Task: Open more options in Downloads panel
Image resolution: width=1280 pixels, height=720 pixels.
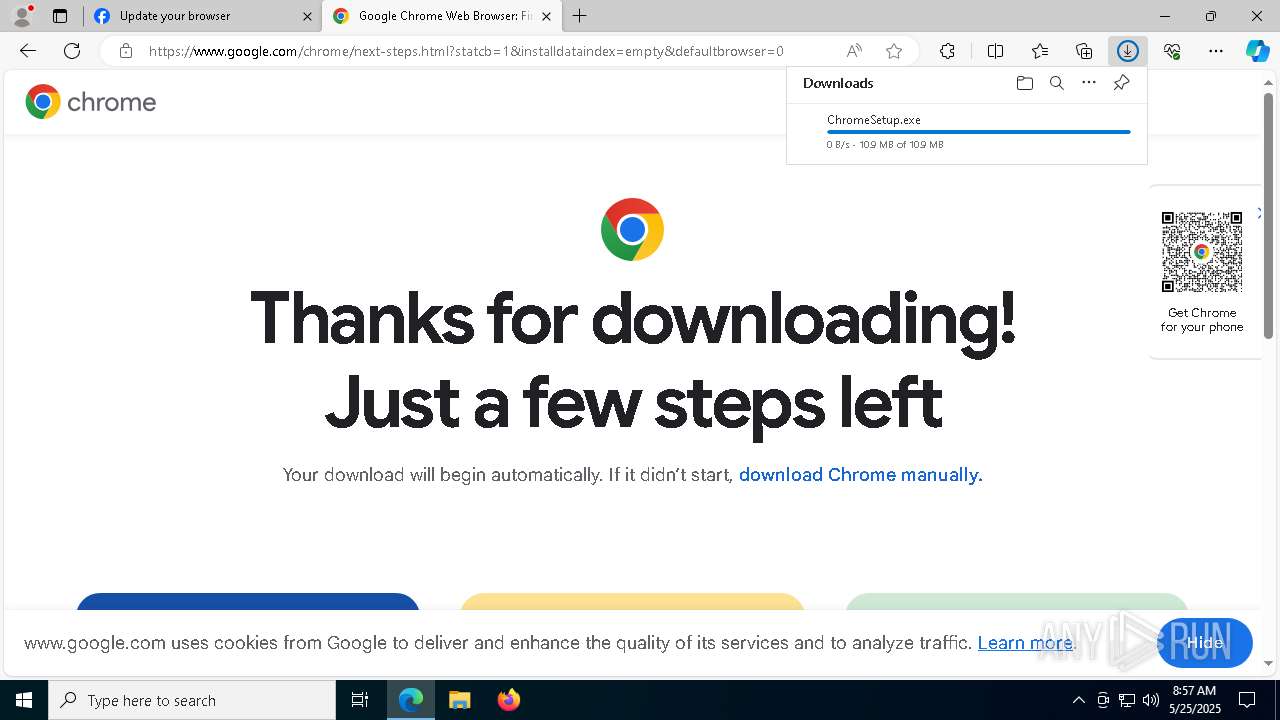Action: click(x=1089, y=83)
